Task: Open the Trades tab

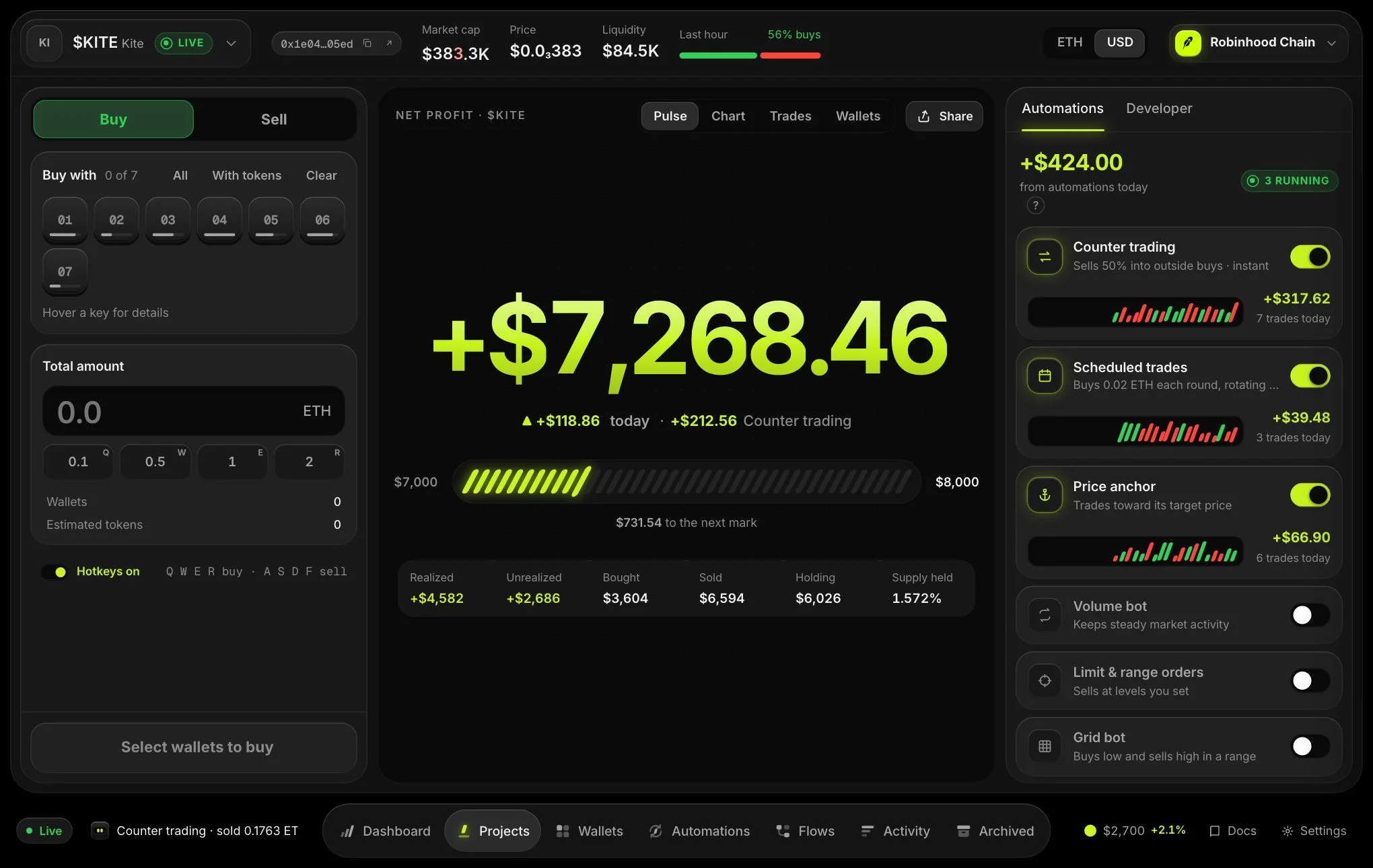Action: tap(790, 116)
